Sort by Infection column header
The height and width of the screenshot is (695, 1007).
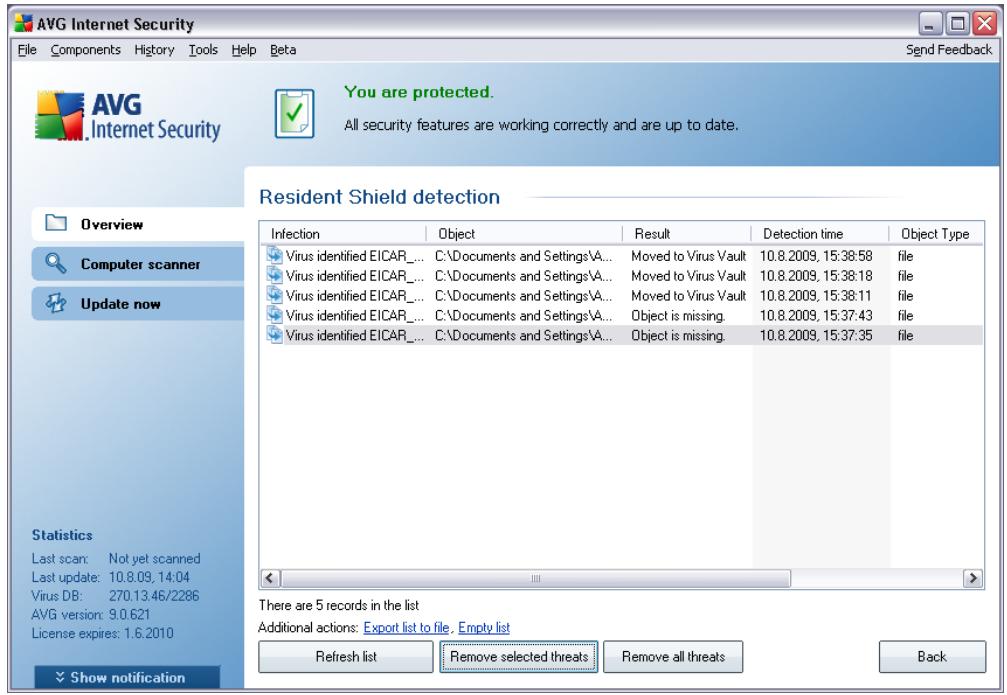click(x=343, y=234)
